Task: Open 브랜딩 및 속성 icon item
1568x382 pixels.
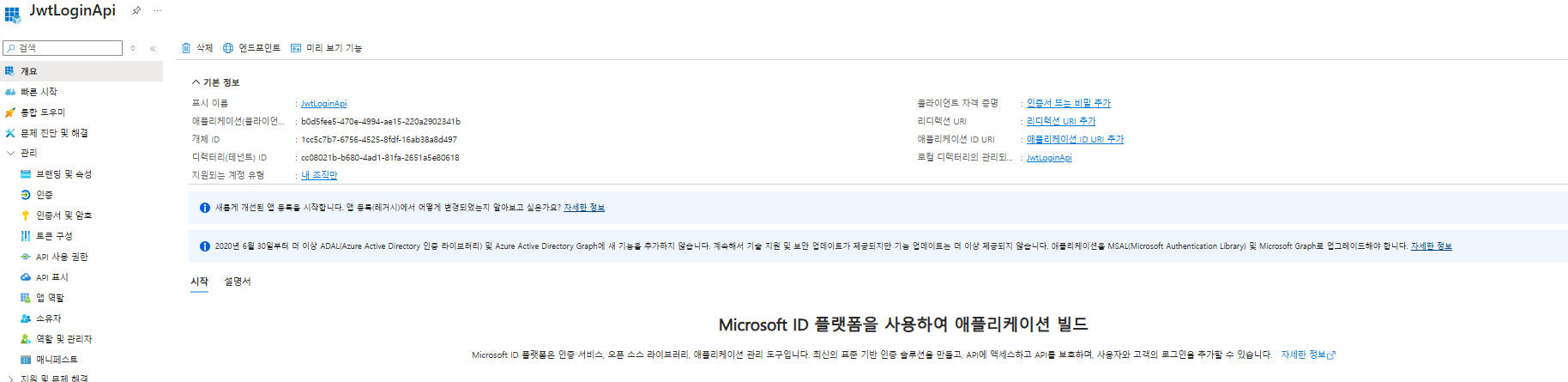Action: (x=26, y=174)
